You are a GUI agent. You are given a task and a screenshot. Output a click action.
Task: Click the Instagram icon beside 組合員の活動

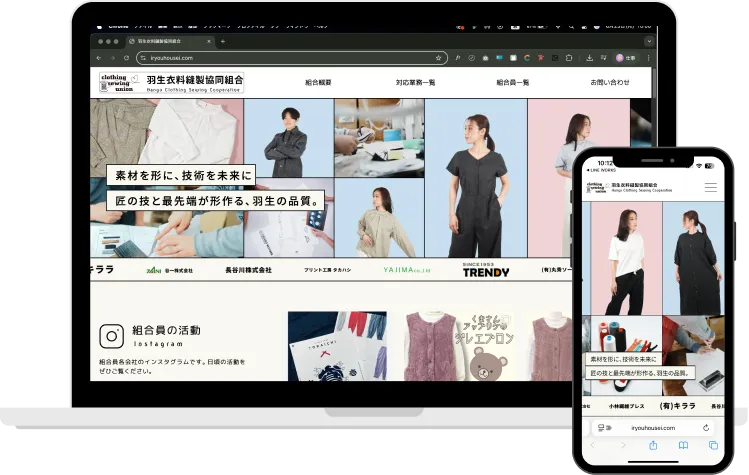[x=110, y=336]
